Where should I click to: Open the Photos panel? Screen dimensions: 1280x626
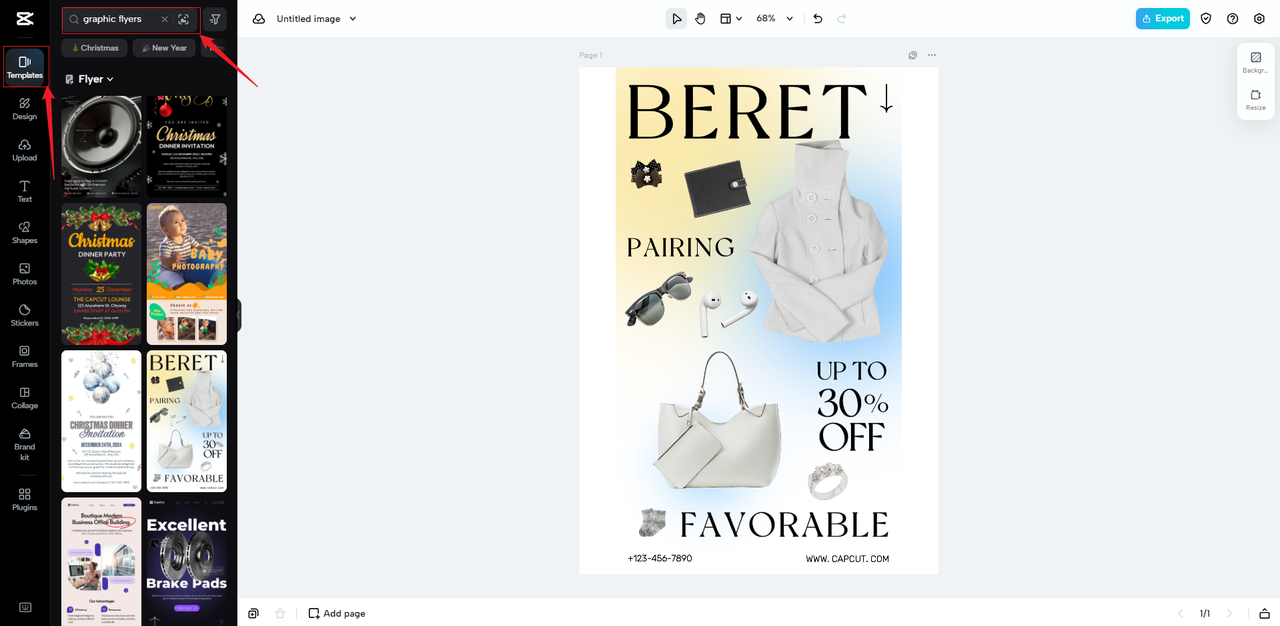(25, 274)
